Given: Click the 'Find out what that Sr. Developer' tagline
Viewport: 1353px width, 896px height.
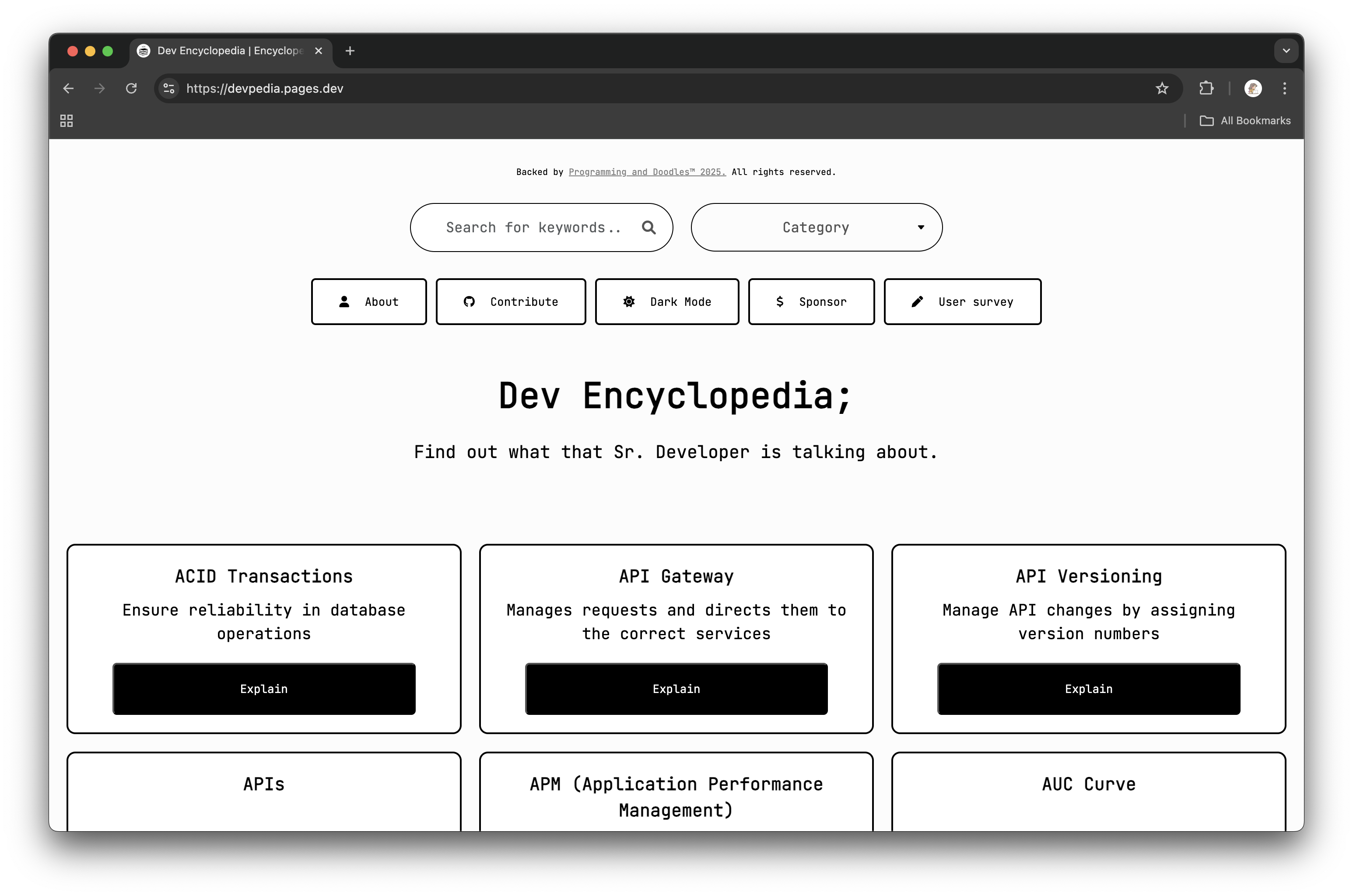Looking at the screenshot, I should (675, 452).
